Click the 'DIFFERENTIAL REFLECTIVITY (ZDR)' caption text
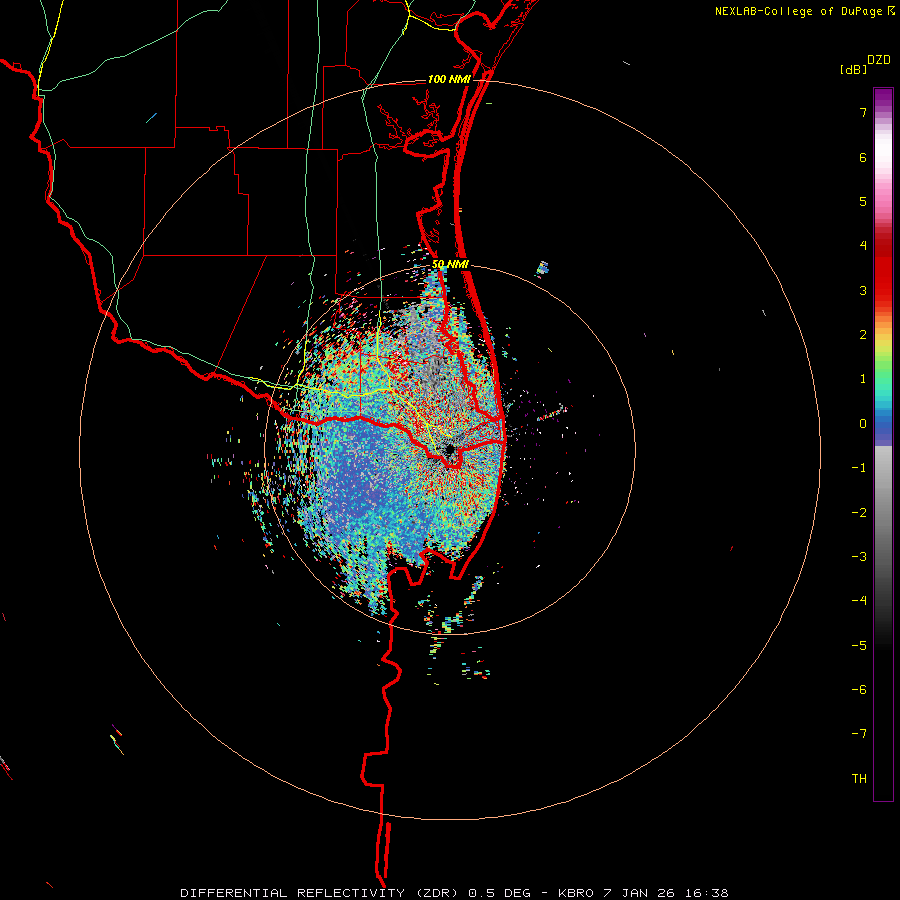 [x=321, y=893]
